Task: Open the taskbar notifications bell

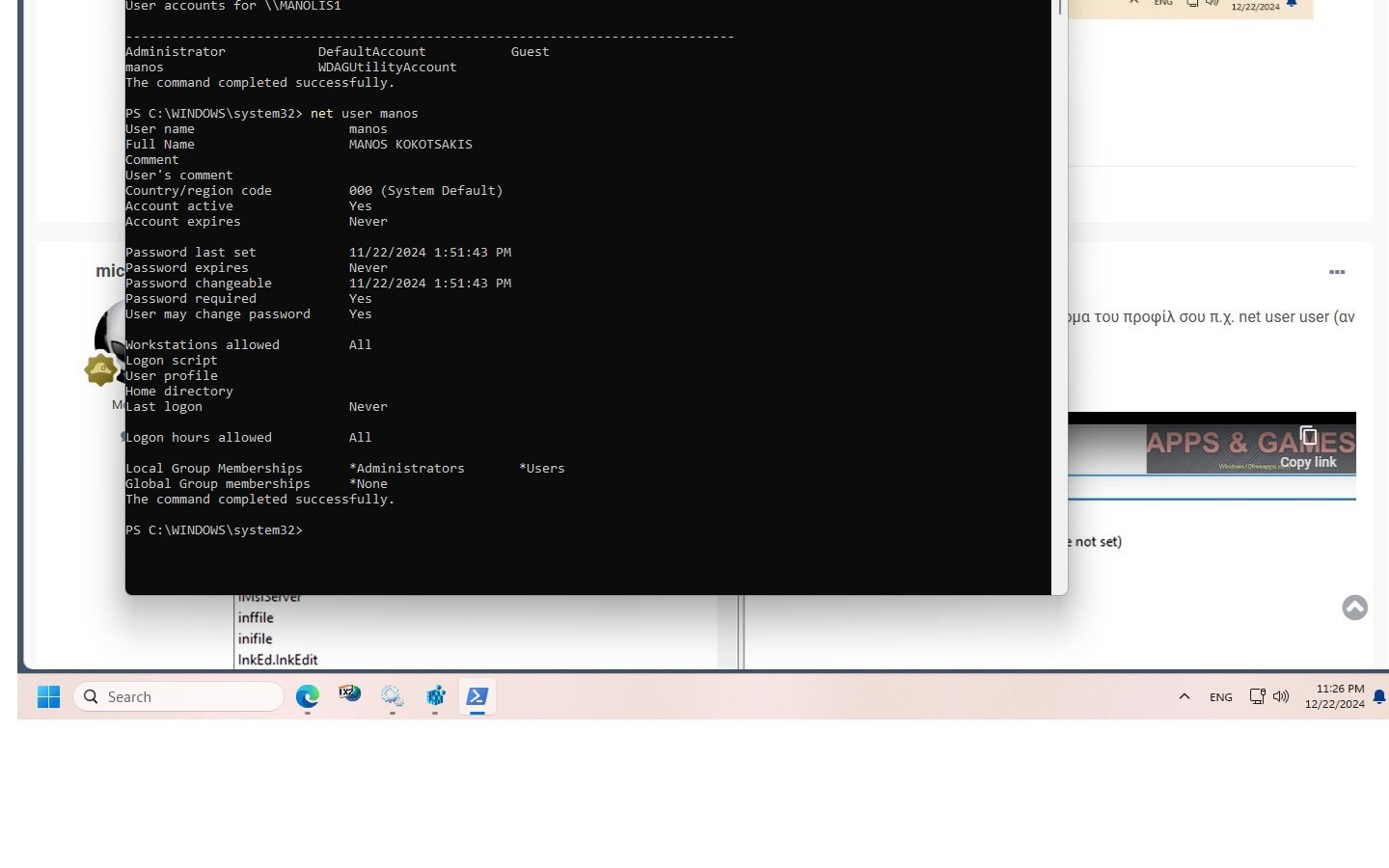Action: coord(1379,696)
